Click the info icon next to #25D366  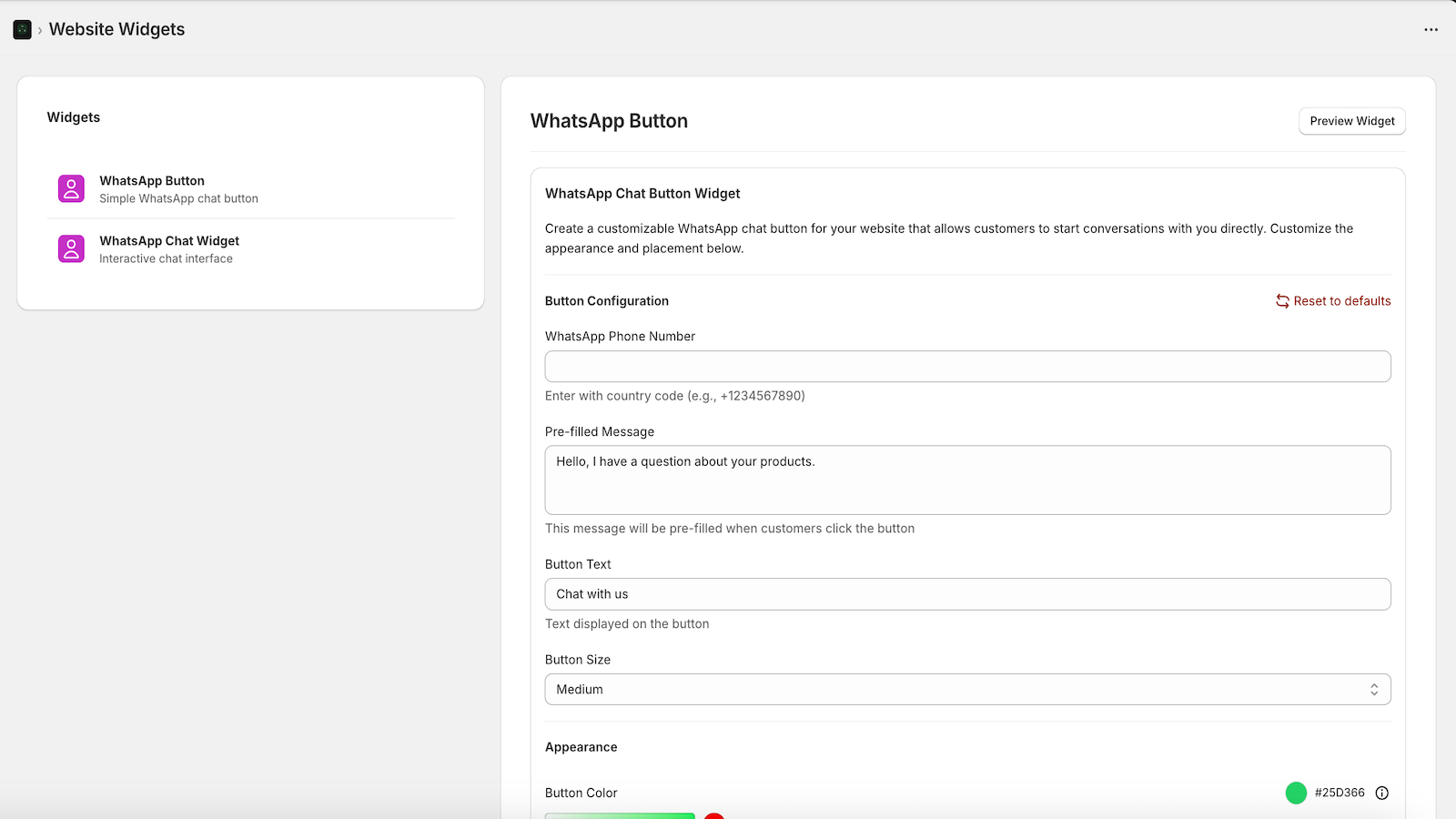1381,793
